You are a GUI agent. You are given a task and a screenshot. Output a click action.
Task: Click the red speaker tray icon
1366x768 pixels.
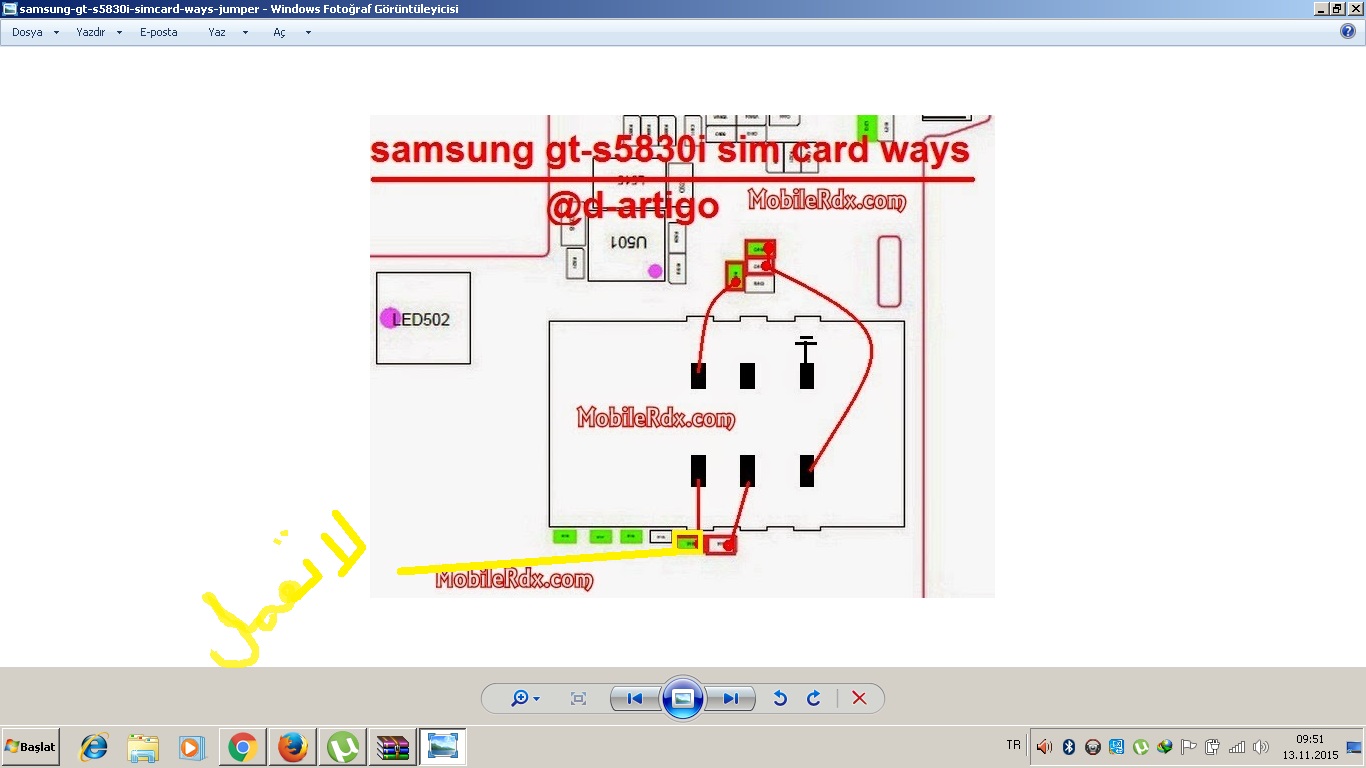coord(1044,747)
